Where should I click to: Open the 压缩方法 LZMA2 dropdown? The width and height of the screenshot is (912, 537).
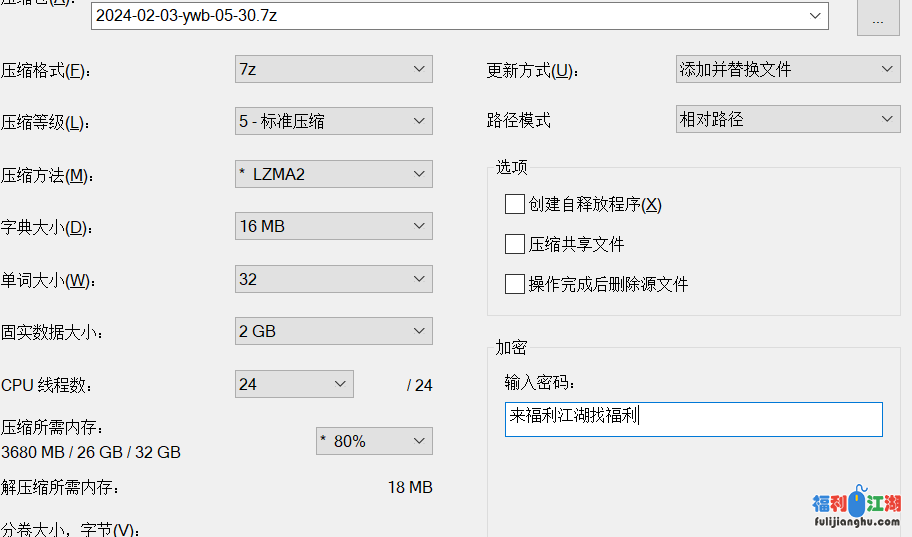333,174
